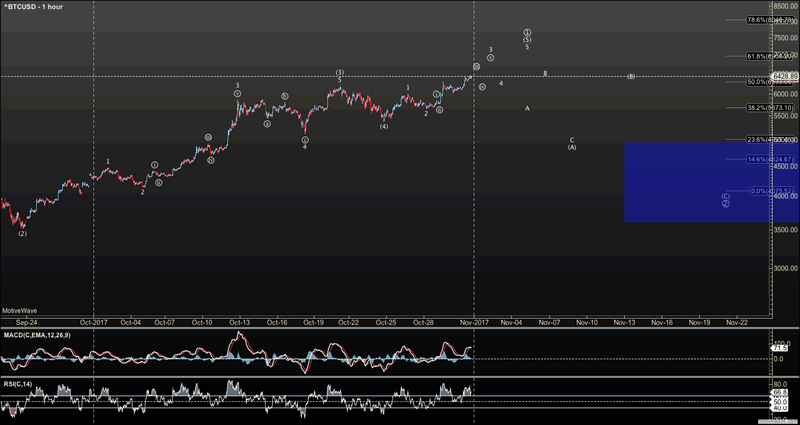Select the (4) wave label near Oct-25 low
Screen dimensions: 800x425
click(384, 126)
